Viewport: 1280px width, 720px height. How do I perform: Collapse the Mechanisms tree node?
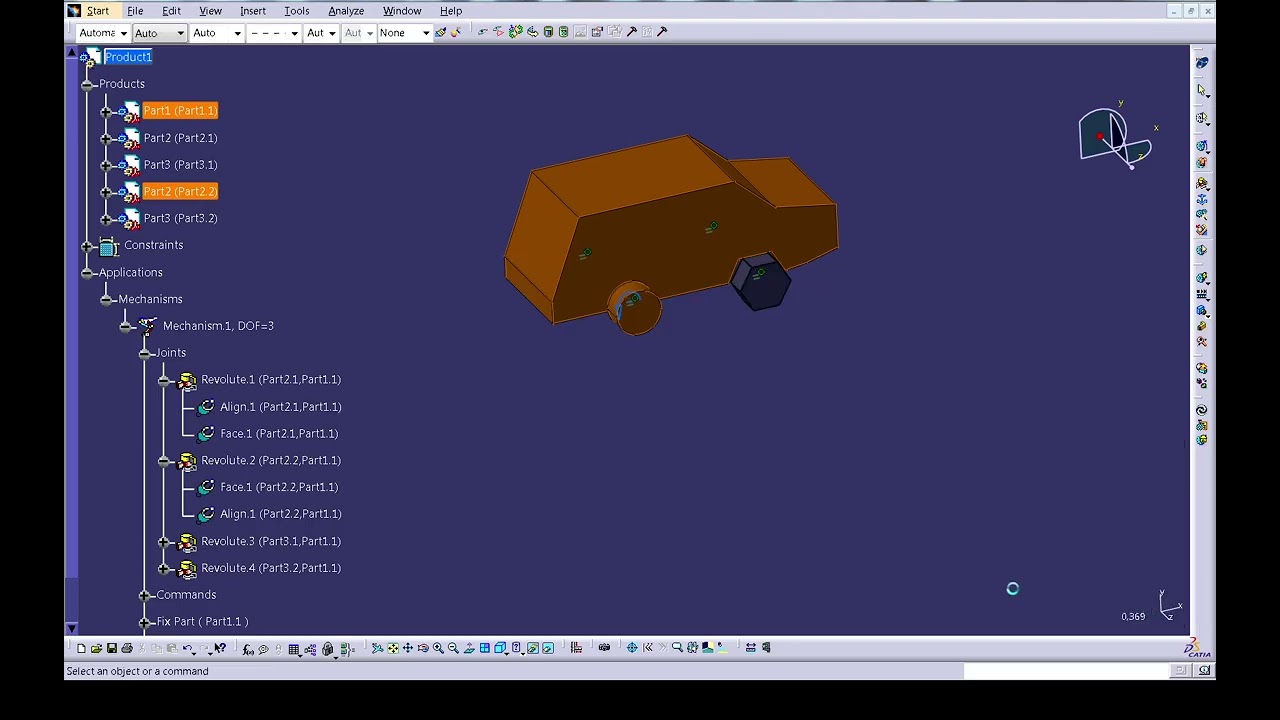point(107,299)
